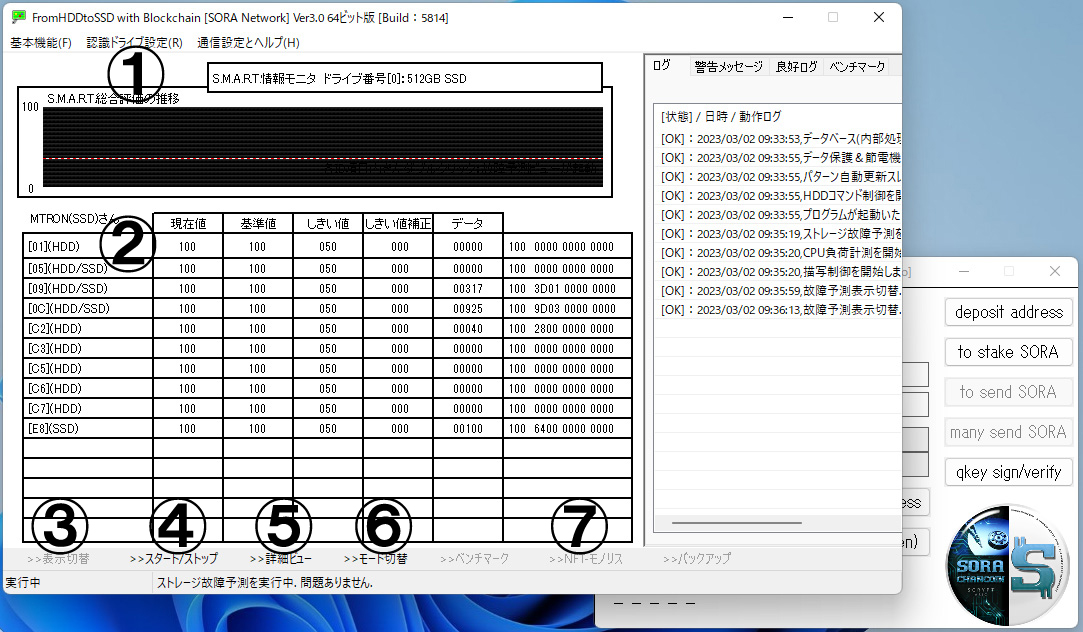
Task: Select the [C6](HDD) attribute row
Action: pyautogui.click(x=327, y=388)
